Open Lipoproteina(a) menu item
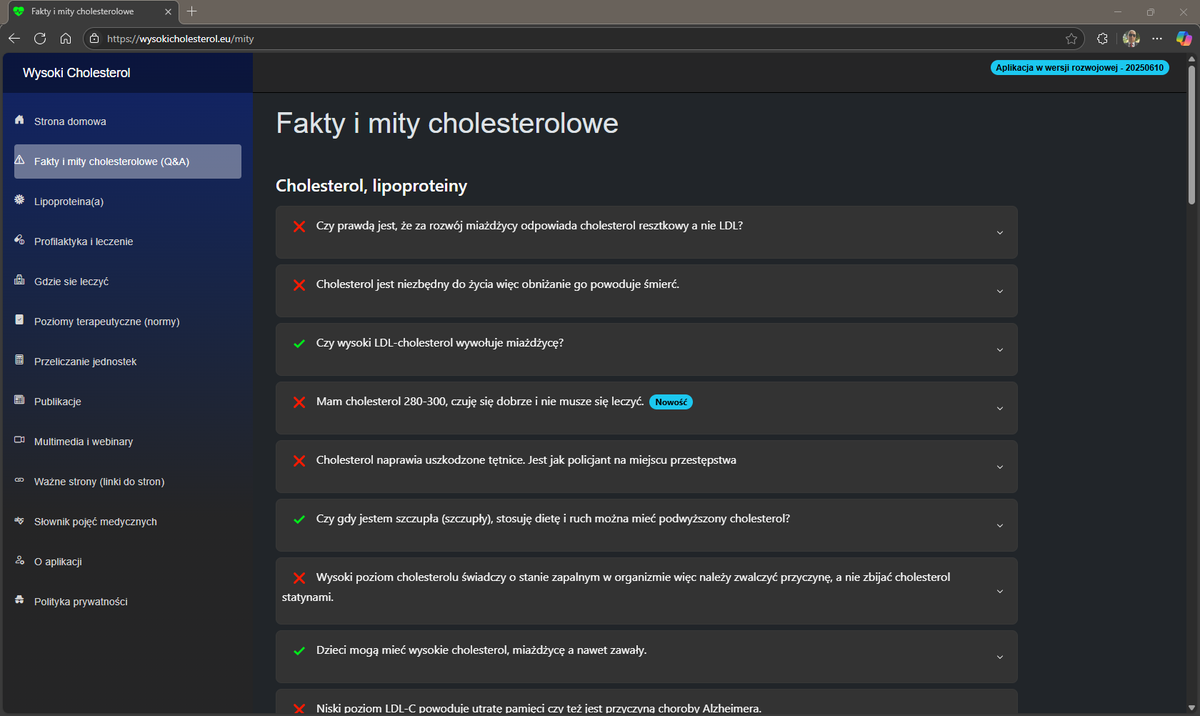The width and height of the screenshot is (1200, 716). tap(127, 201)
